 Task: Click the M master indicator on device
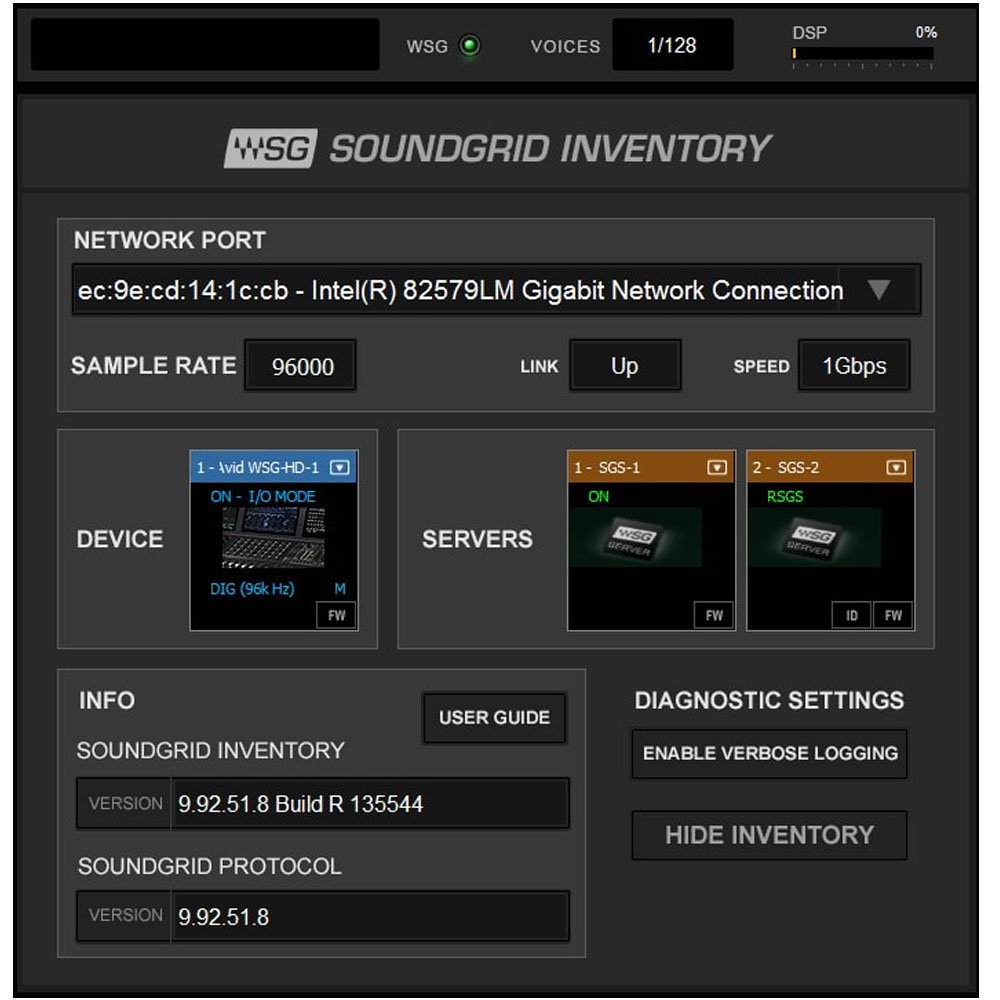(340, 589)
